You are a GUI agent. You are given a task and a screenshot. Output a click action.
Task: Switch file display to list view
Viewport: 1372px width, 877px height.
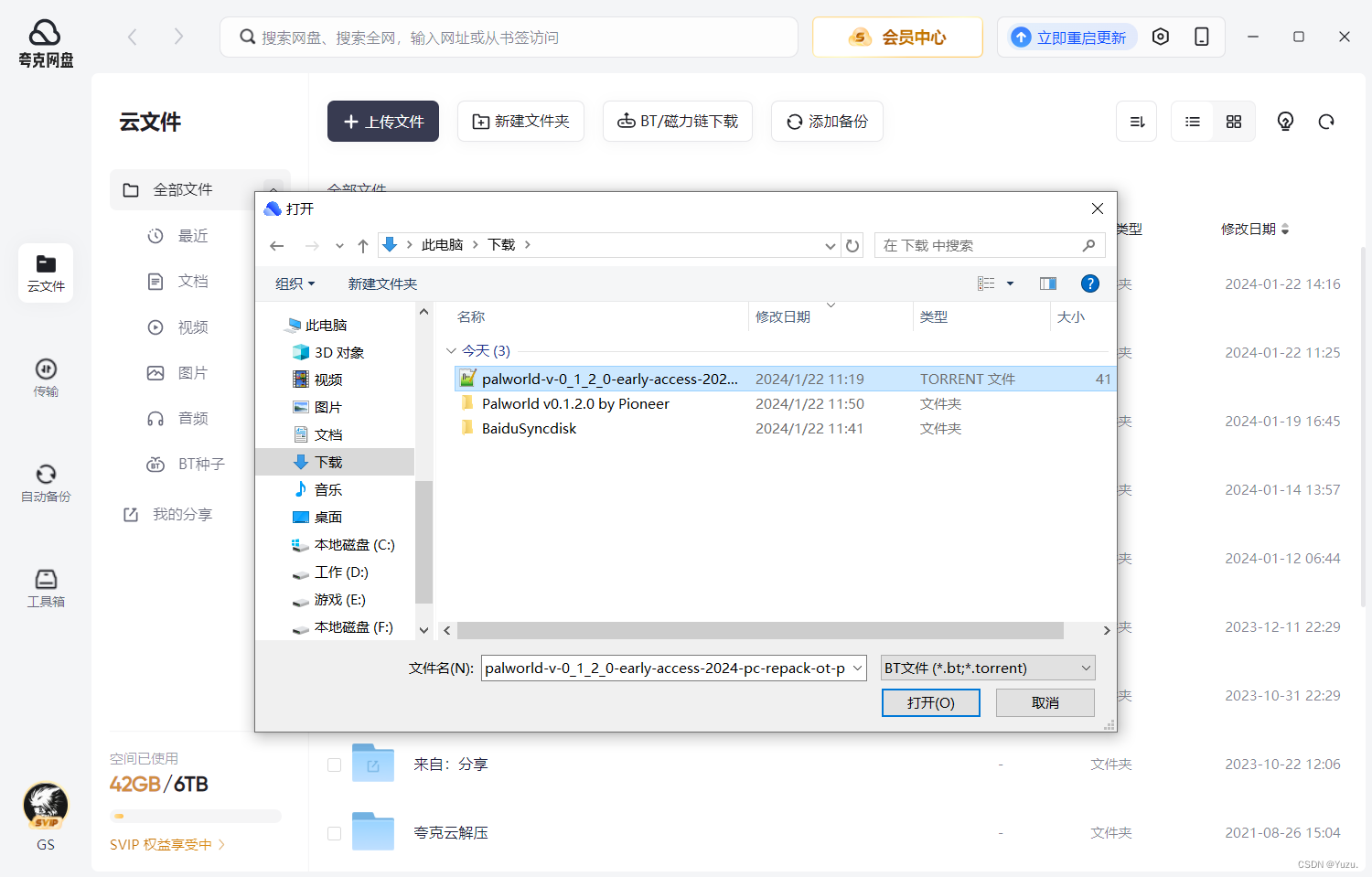tap(1192, 121)
